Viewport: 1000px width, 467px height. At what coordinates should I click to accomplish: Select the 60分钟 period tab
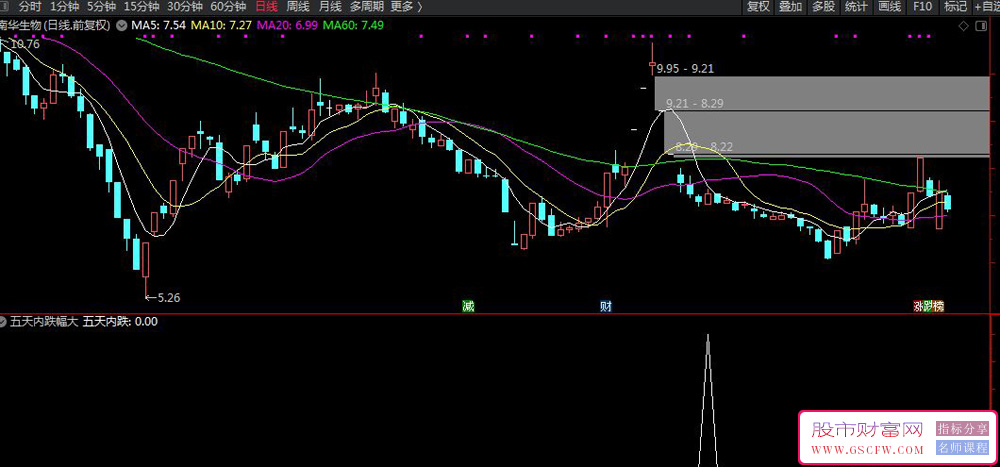coord(228,7)
